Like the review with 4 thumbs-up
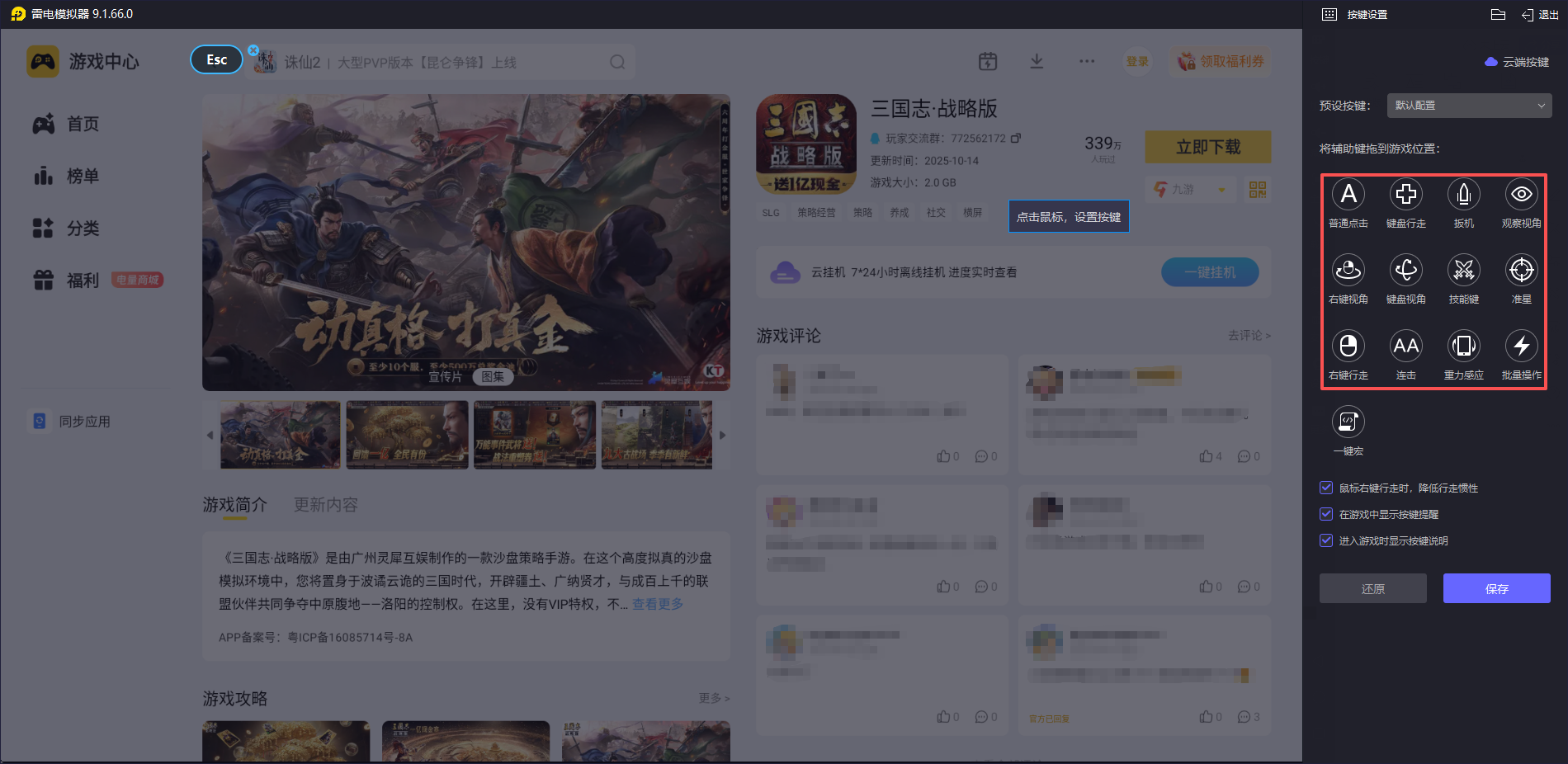Viewport: 1568px width, 764px height. (1206, 456)
